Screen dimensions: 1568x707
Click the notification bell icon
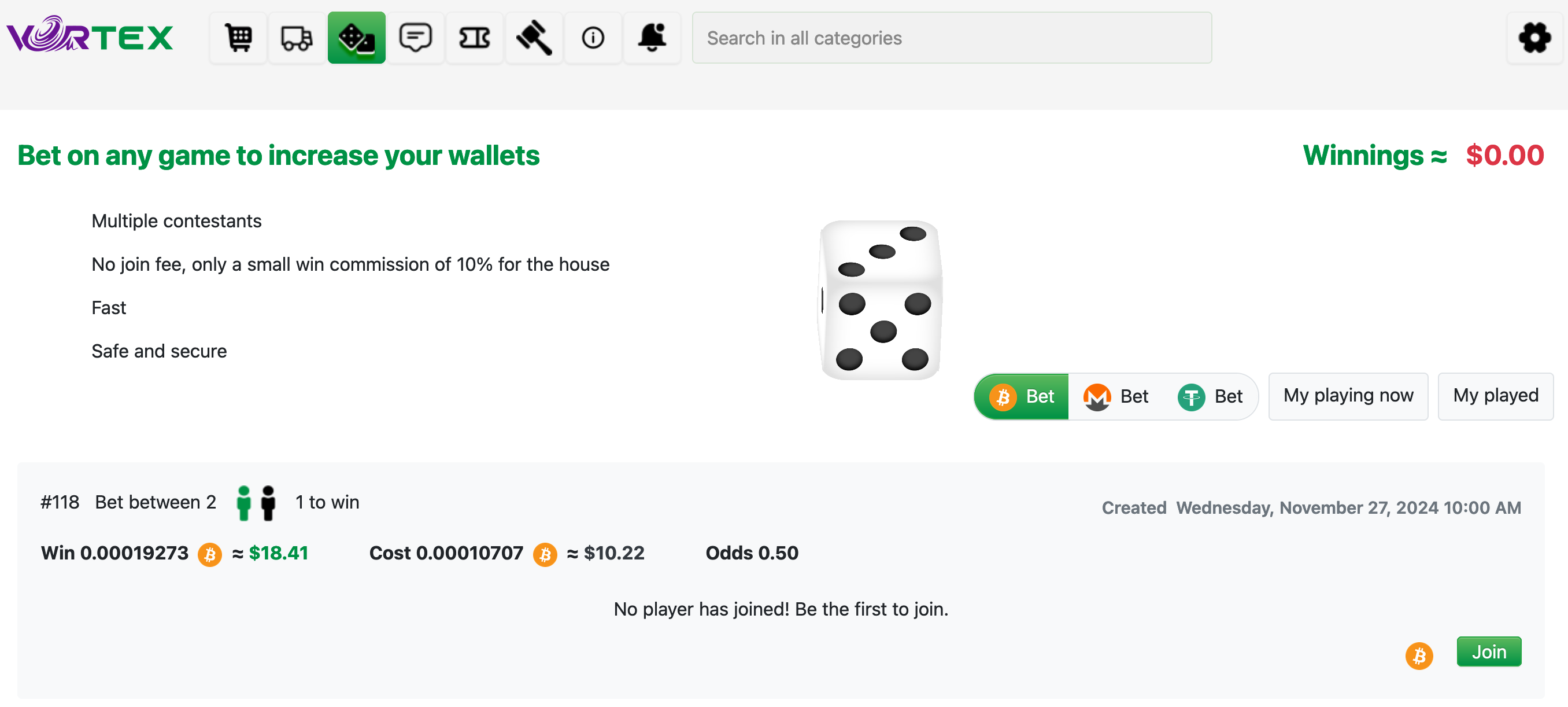[x=652, y=38]
